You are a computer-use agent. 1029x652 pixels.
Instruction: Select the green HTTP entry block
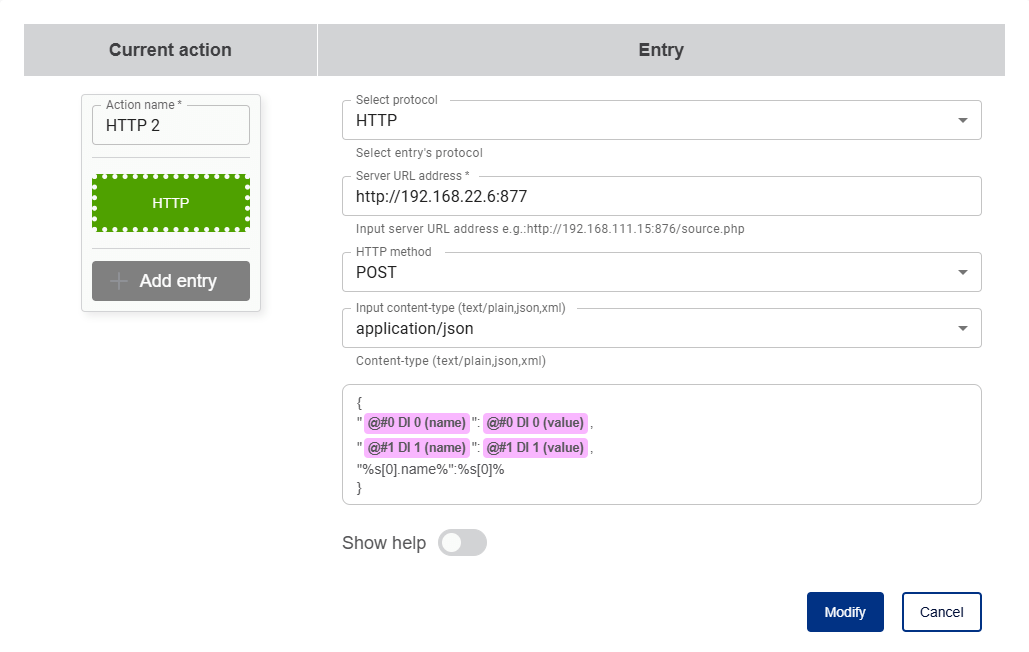[x=170, y=203]
